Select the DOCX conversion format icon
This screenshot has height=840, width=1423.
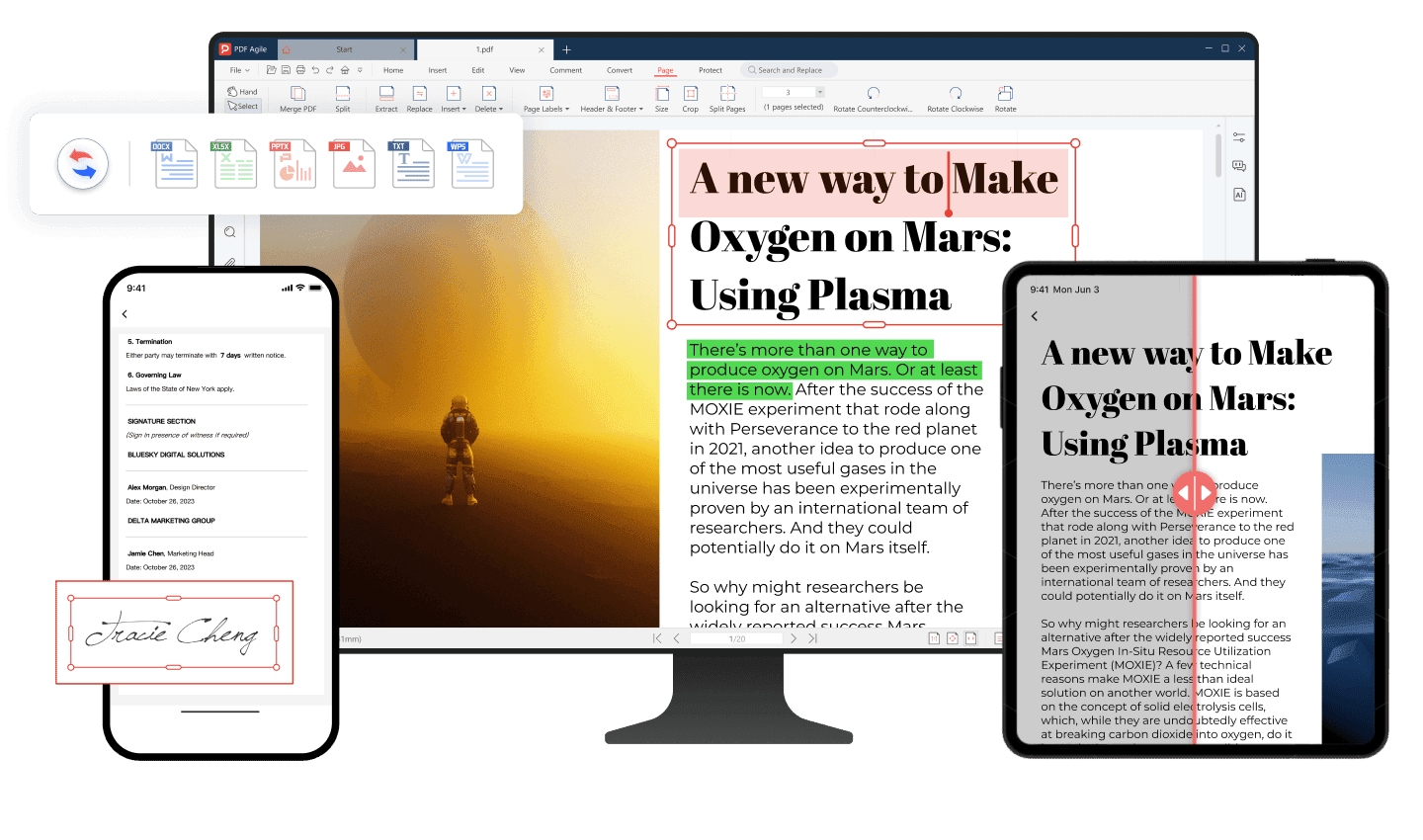pos(175,164)
